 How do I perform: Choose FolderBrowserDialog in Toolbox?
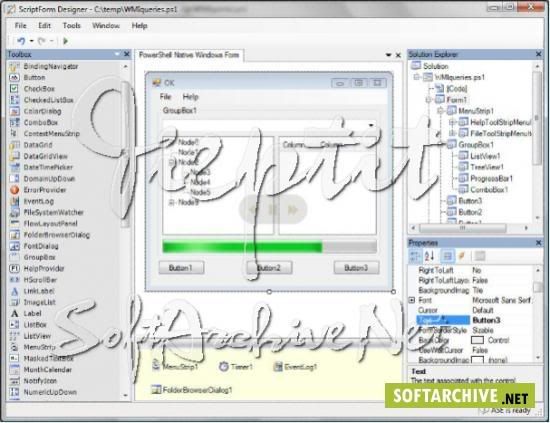tap(56, 235)
